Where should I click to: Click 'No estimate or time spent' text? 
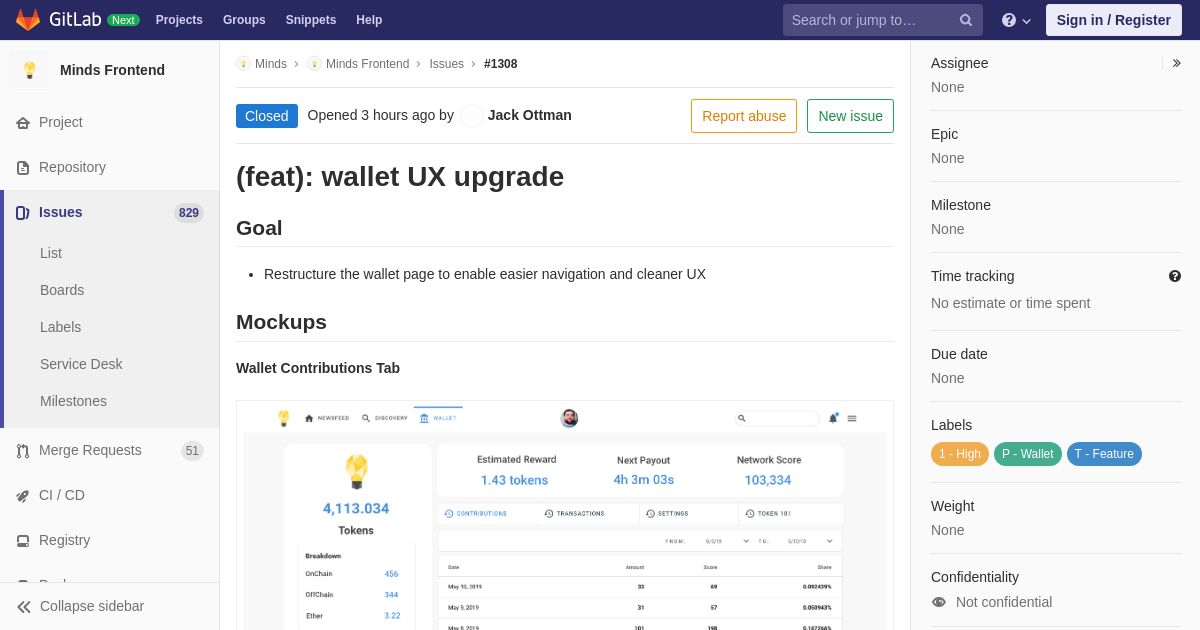pos(1011,303)
